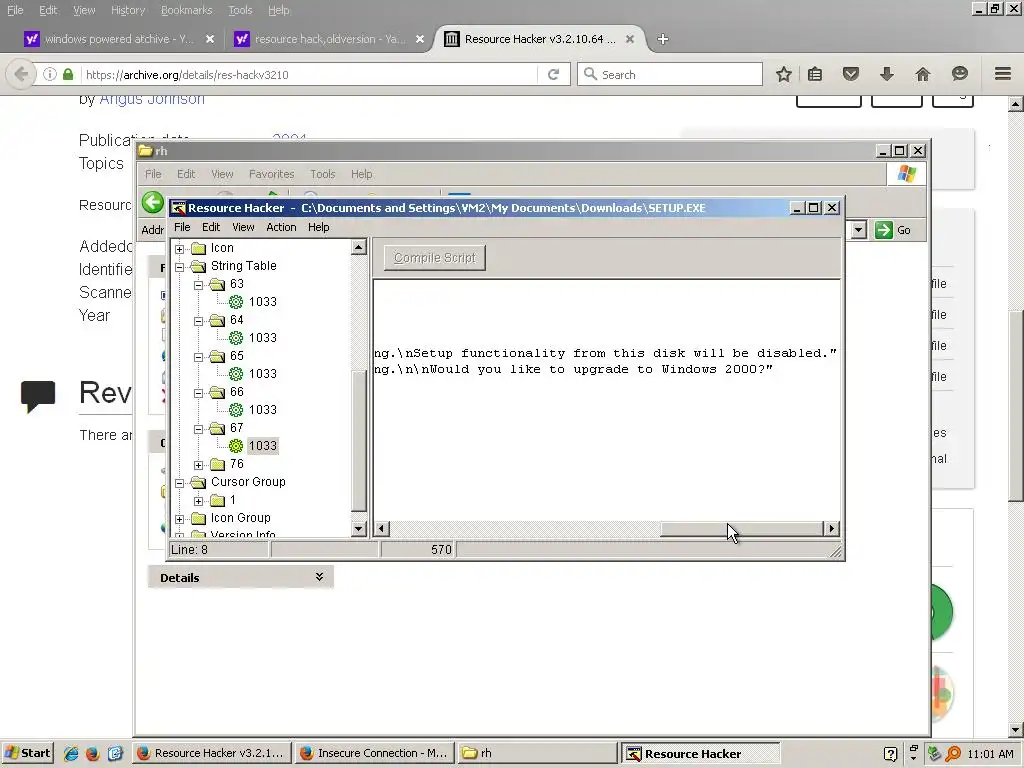
Task: Open Angus Johnson author link
Action: click(x=152, y=99)
